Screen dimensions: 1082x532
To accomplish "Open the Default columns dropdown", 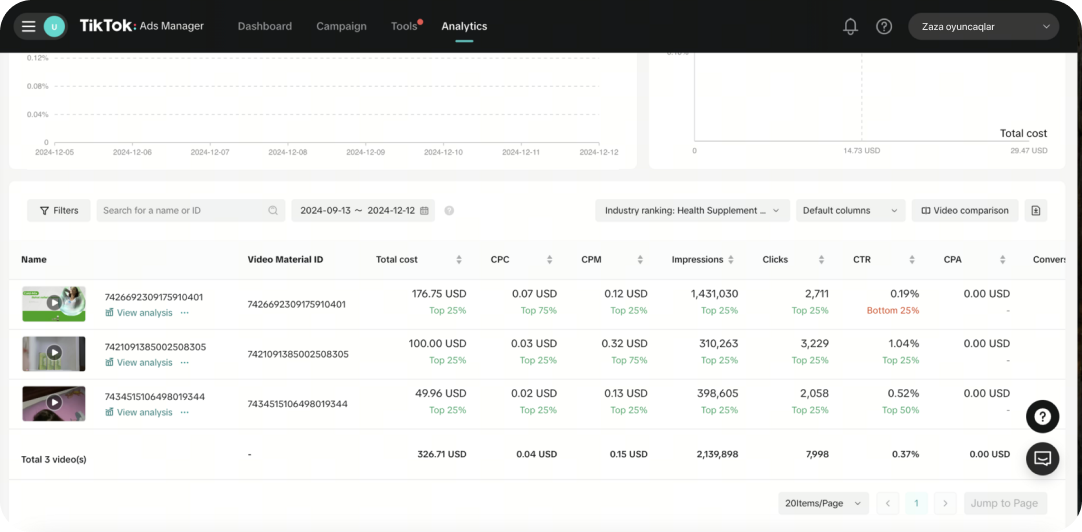I will [850, 211].
